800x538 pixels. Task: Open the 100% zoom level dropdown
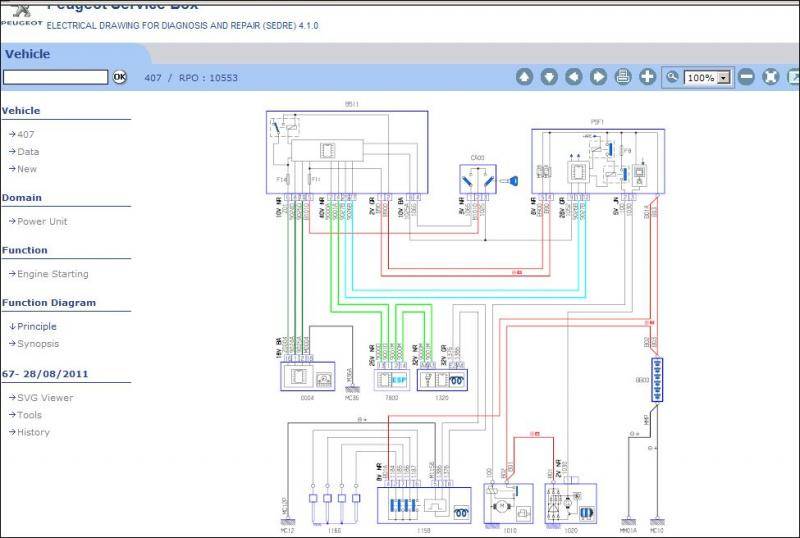(723, 78)
